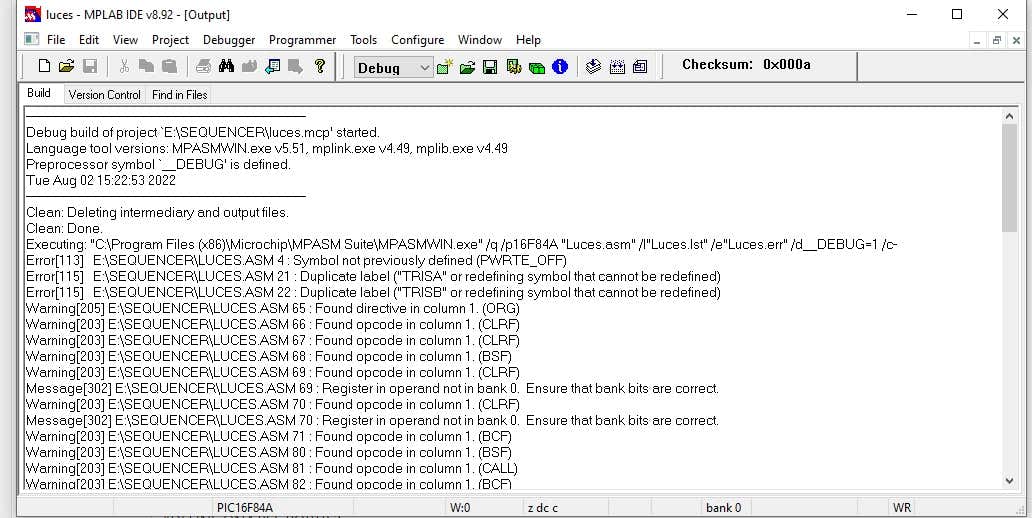
Task: Click the 'z dc c' flags status entry
Action: click(542, 507)
